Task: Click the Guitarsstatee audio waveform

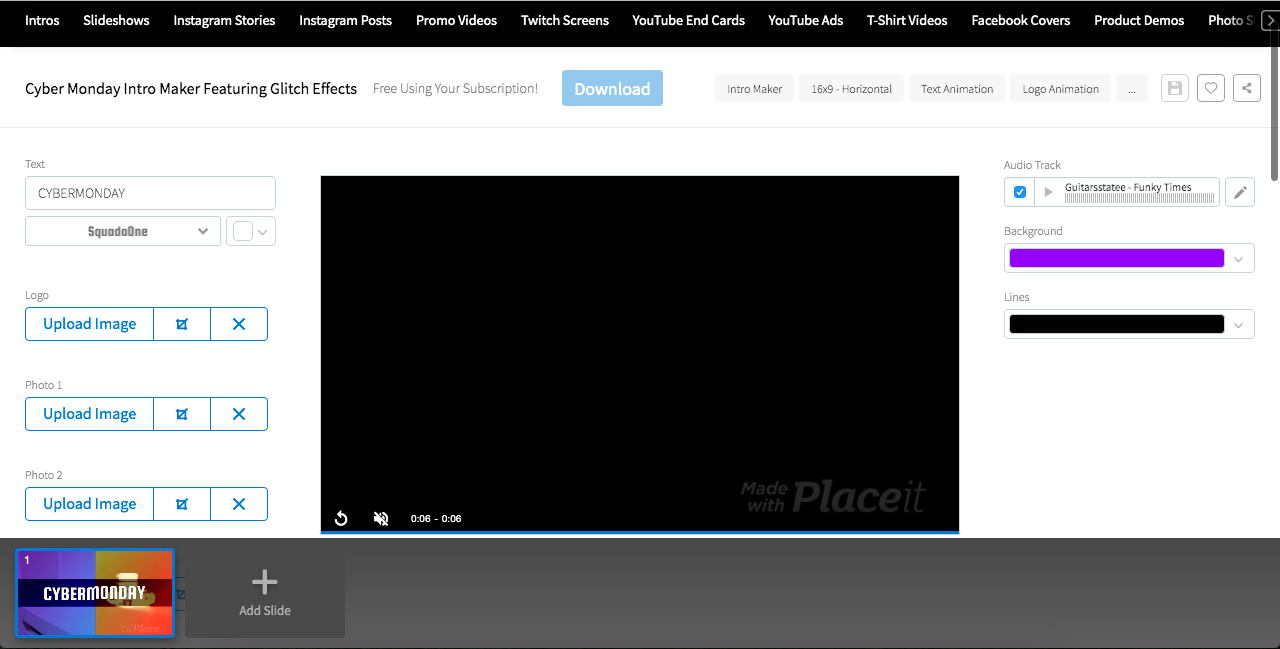Action: (1140, 198)
